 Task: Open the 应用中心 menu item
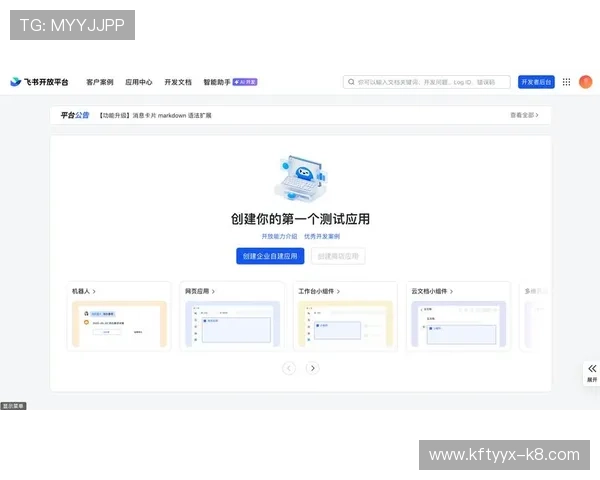[x=139, y=82]
